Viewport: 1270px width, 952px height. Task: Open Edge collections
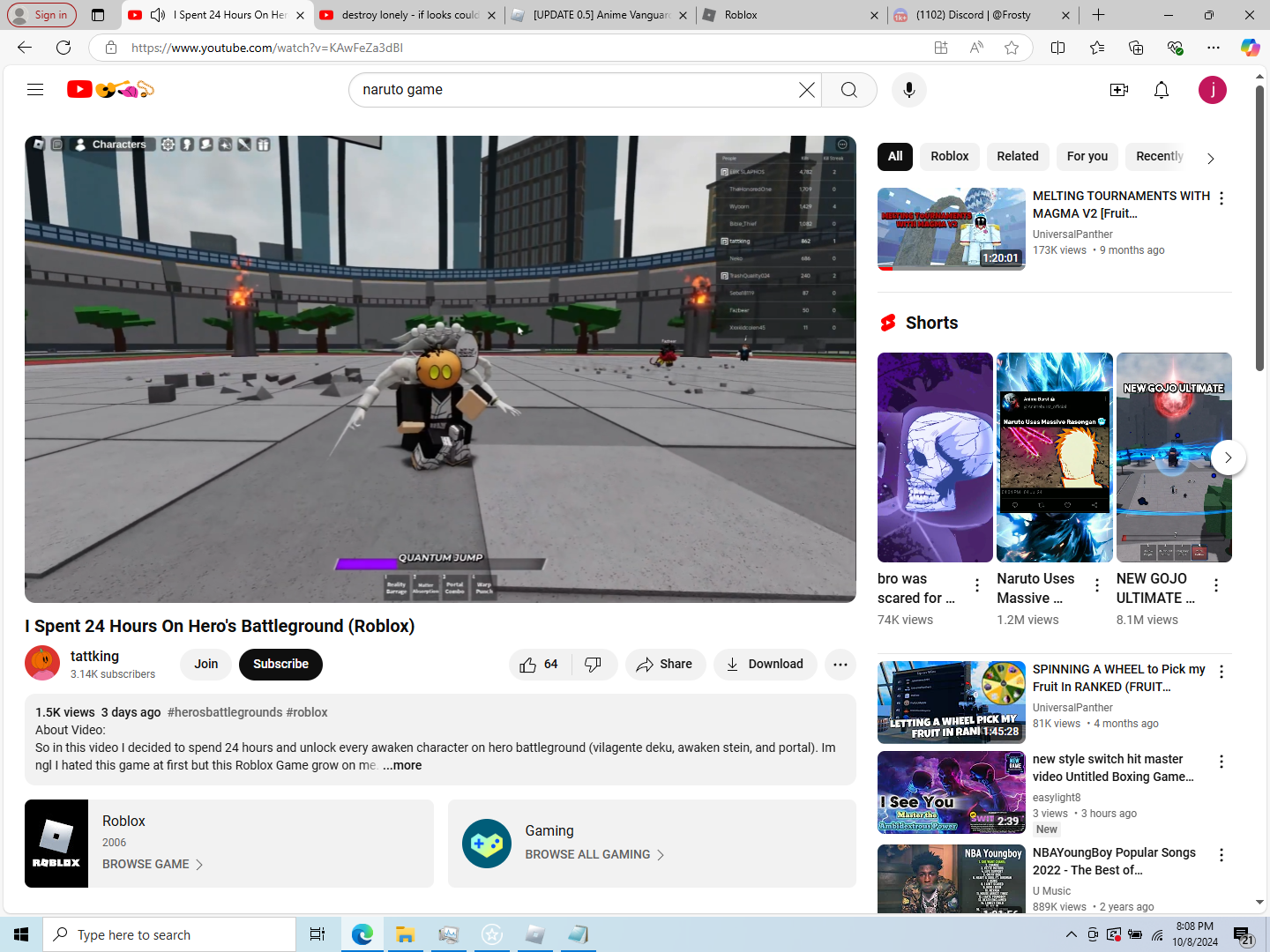click(x=1136, y=48)
